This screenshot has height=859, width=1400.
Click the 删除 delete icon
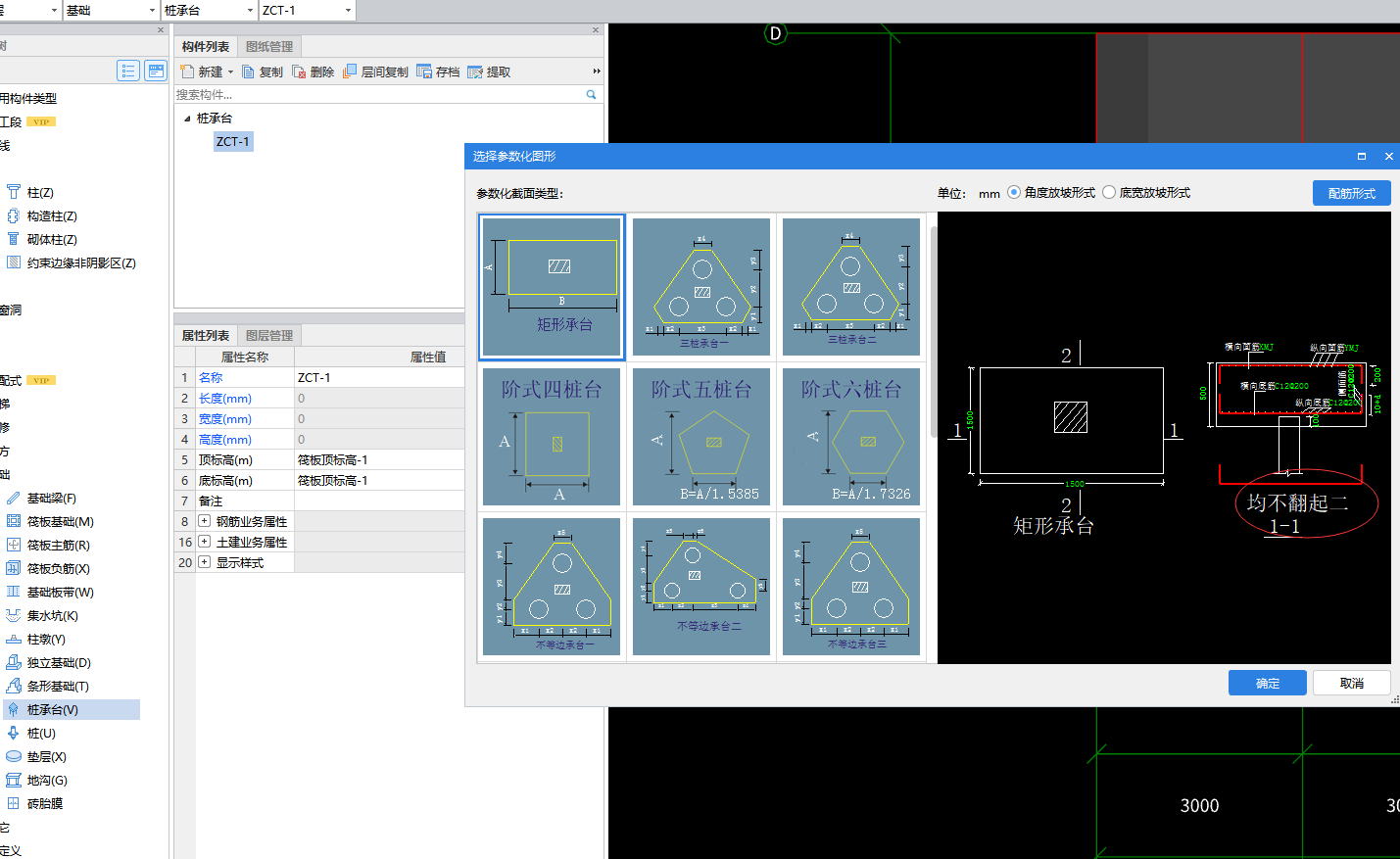tap(299, 72)
